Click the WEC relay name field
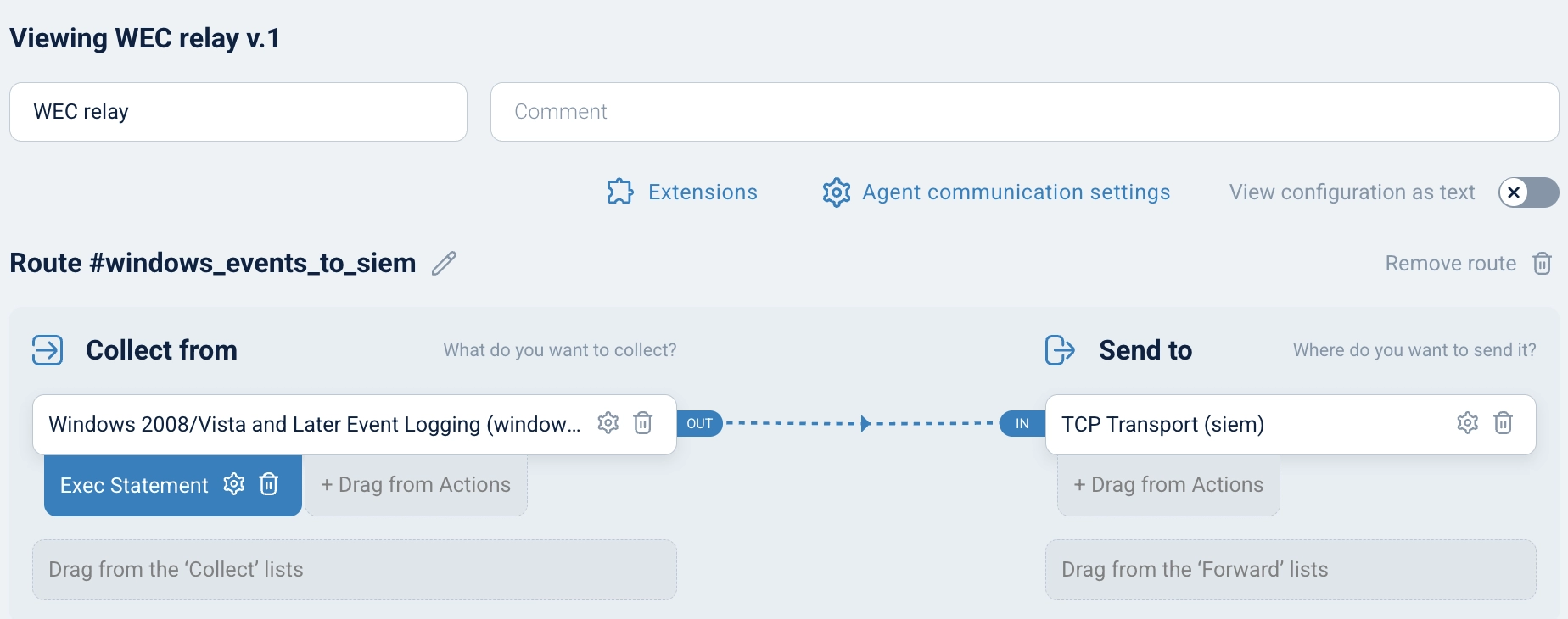This screenshot has height=619, width=1568. (x=238, y=112)
